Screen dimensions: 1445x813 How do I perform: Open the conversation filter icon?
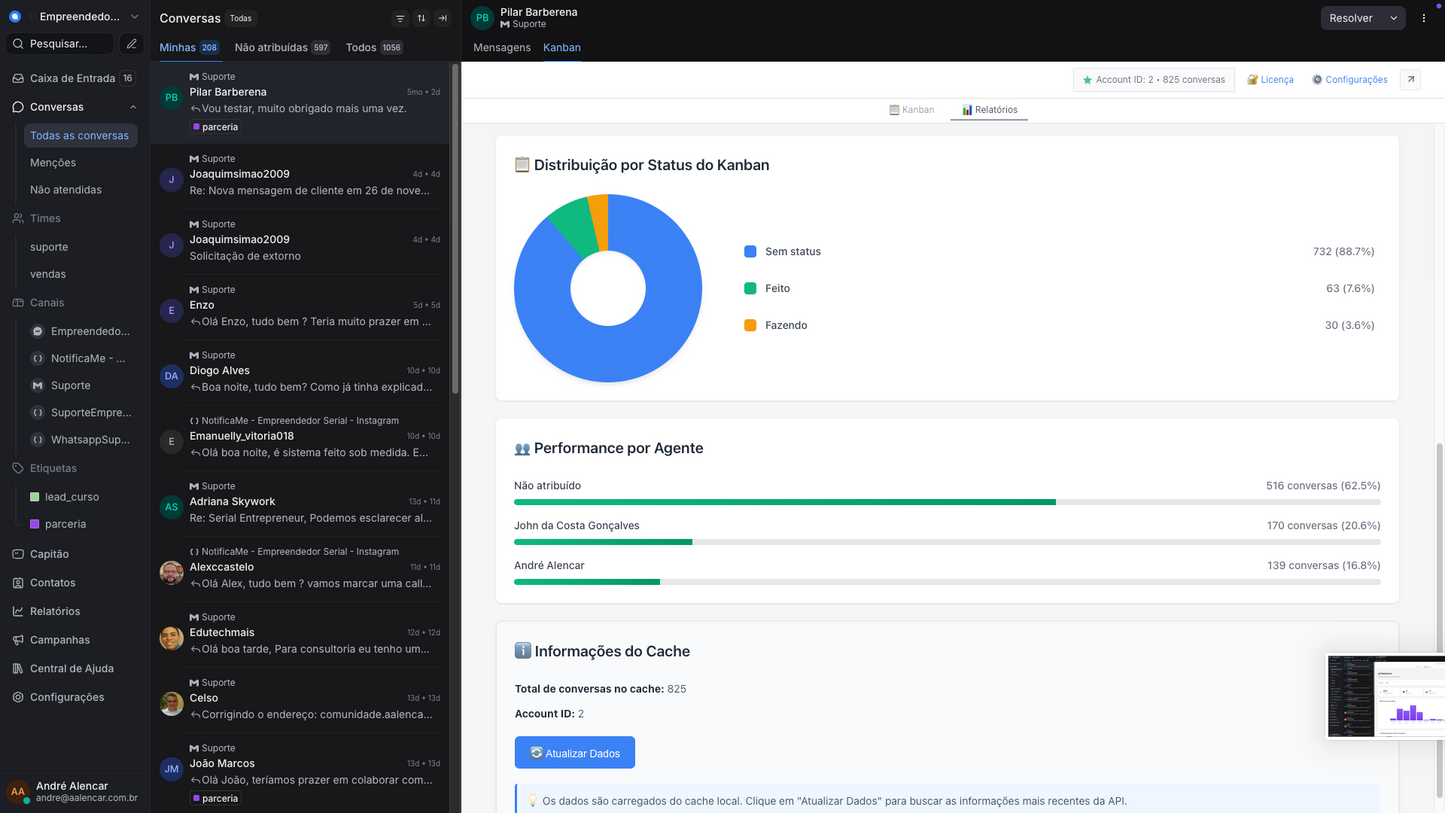[x=399, y=18]
